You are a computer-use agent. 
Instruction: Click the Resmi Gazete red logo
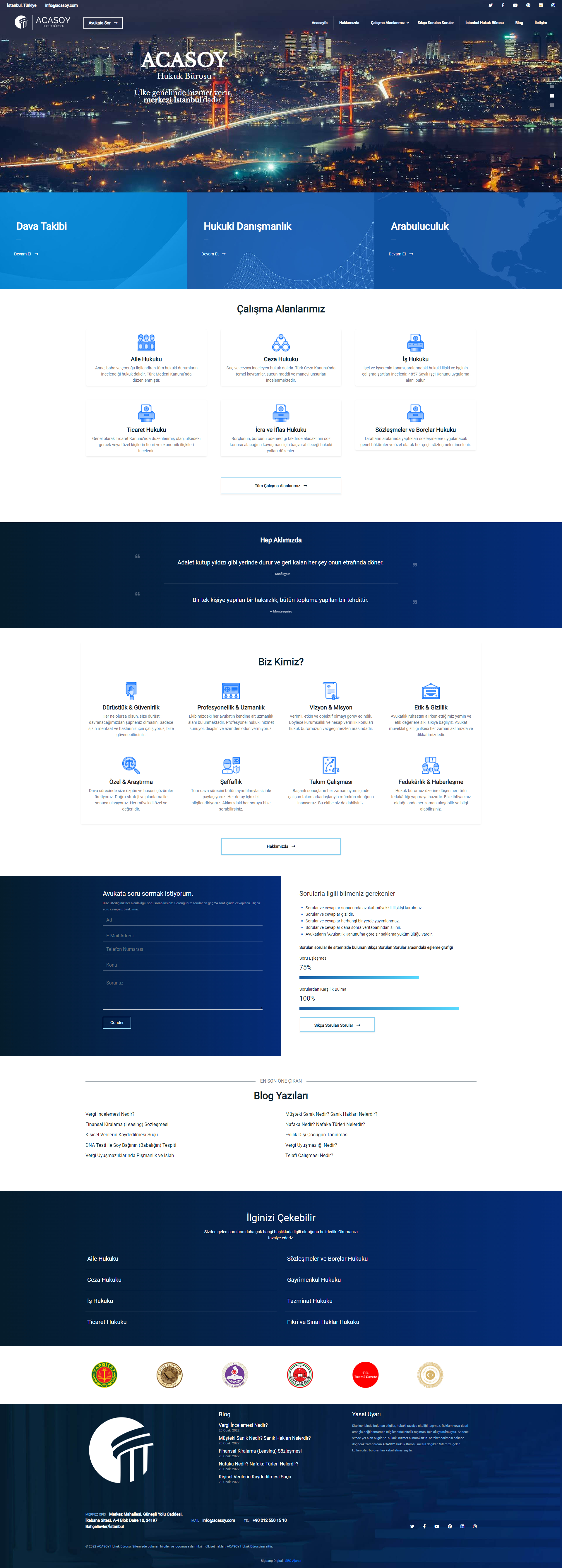(x=366, y=1374)
